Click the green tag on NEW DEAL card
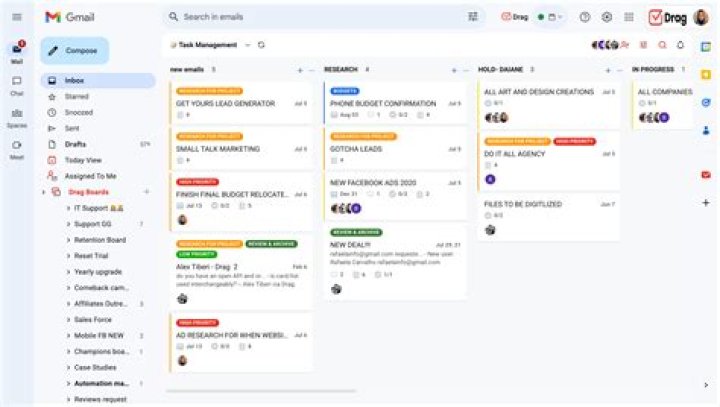 click(x=356, y=232)
